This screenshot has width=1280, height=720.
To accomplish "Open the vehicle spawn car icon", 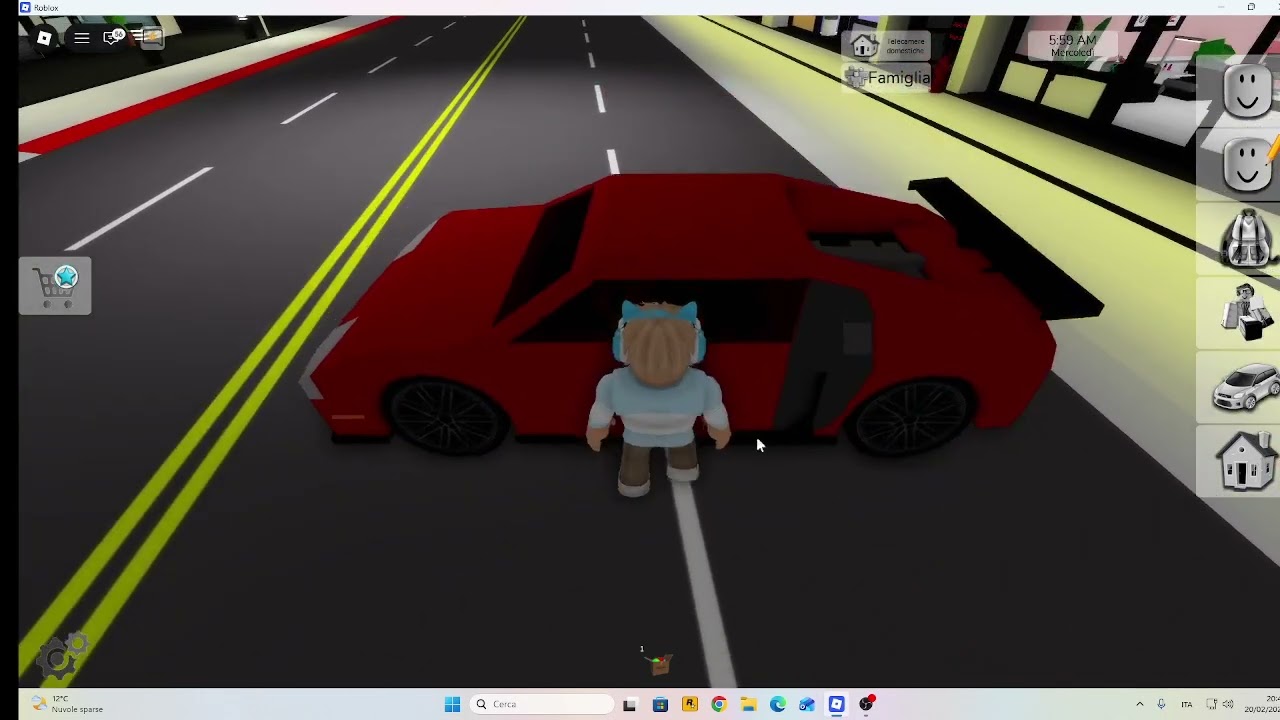I will (x=1246, y=386).
